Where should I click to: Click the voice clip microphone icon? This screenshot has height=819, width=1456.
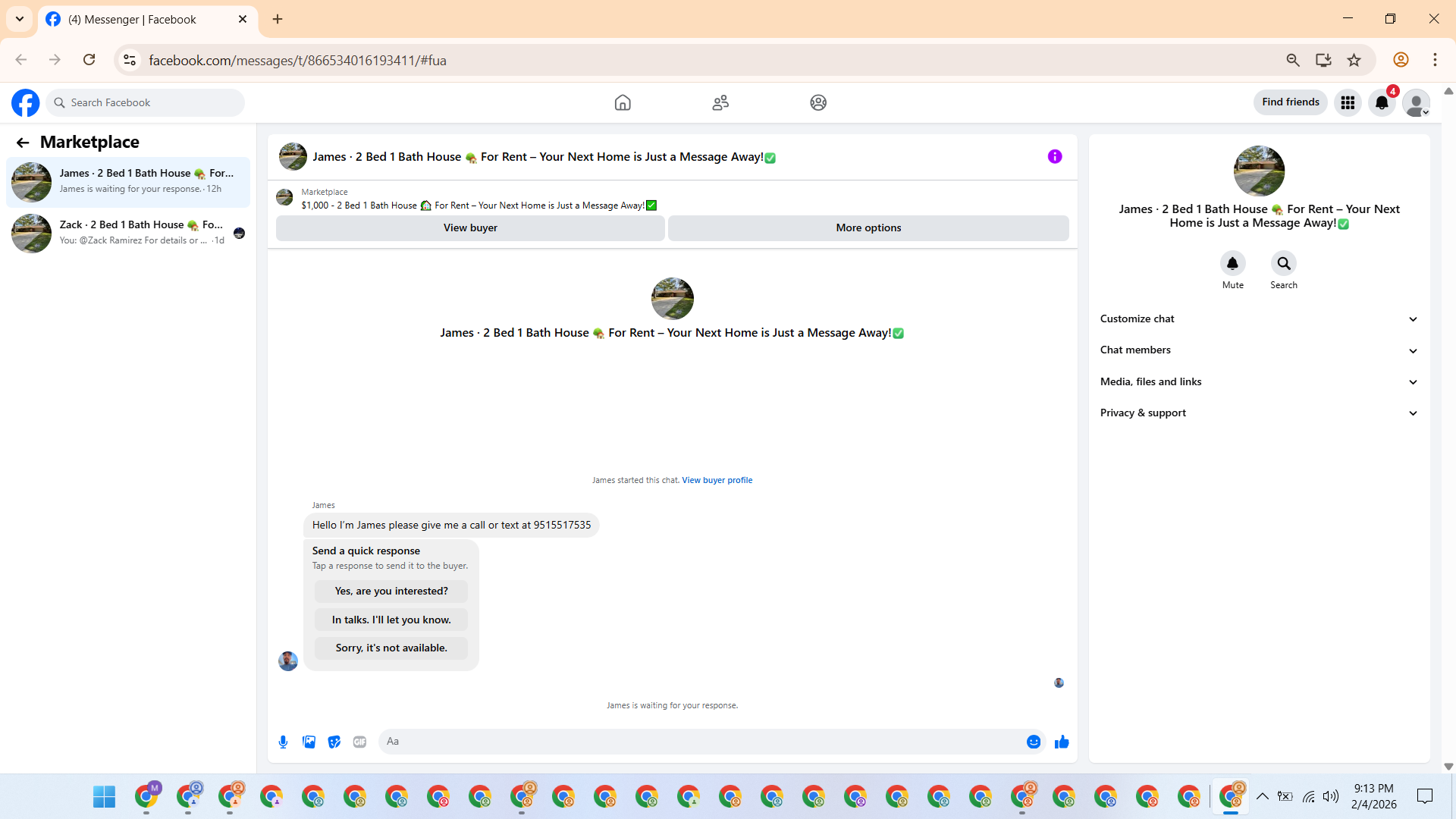pyautogui.click(x=283, y=742)
